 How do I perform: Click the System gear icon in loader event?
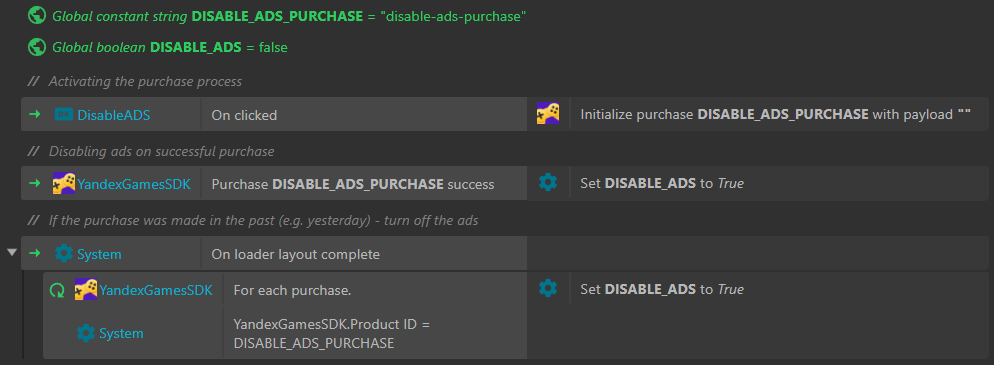click(63, 254)
